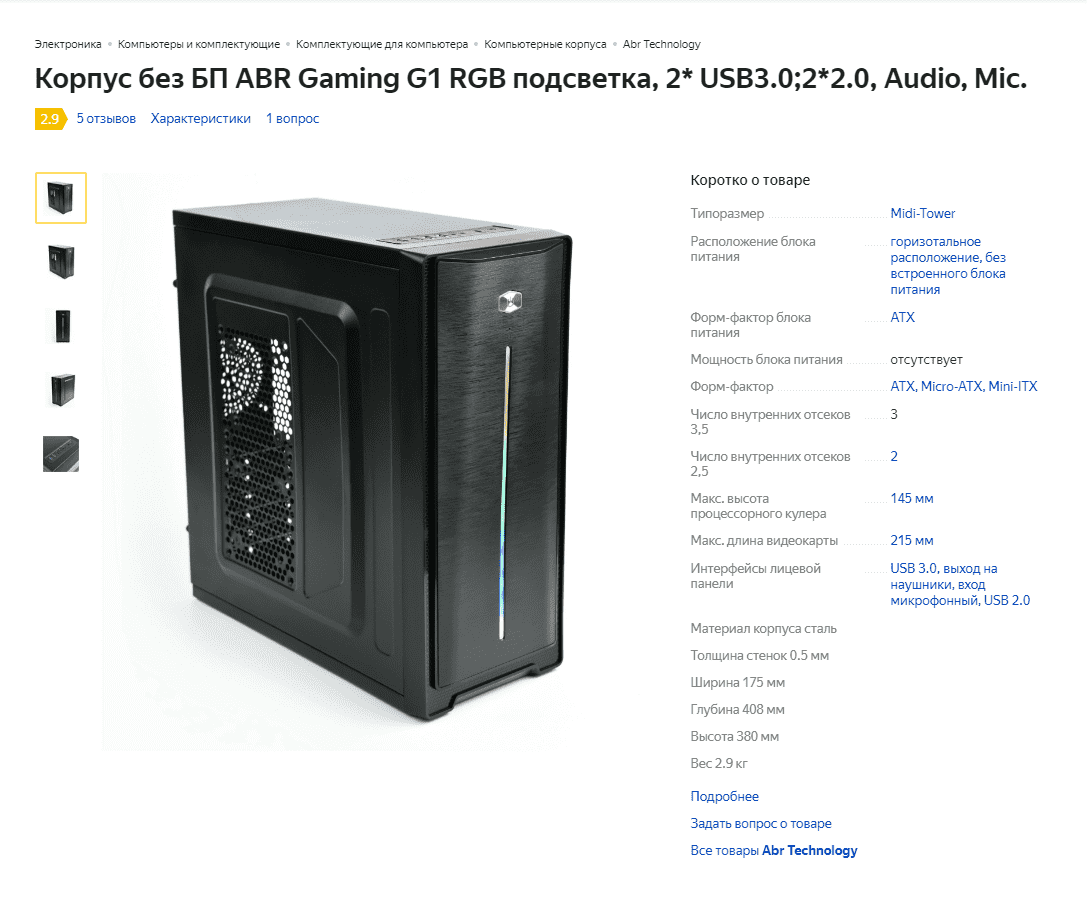
Task: Click Задать вопрос о товаре
Action: point(760,824)
